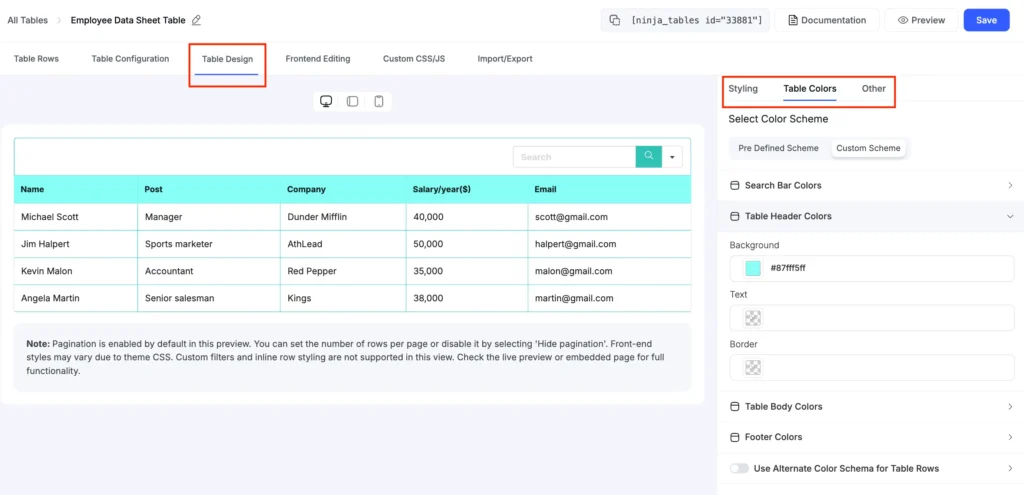
Task: Click the Red Pepper company cell
Action: click(343, 271)
